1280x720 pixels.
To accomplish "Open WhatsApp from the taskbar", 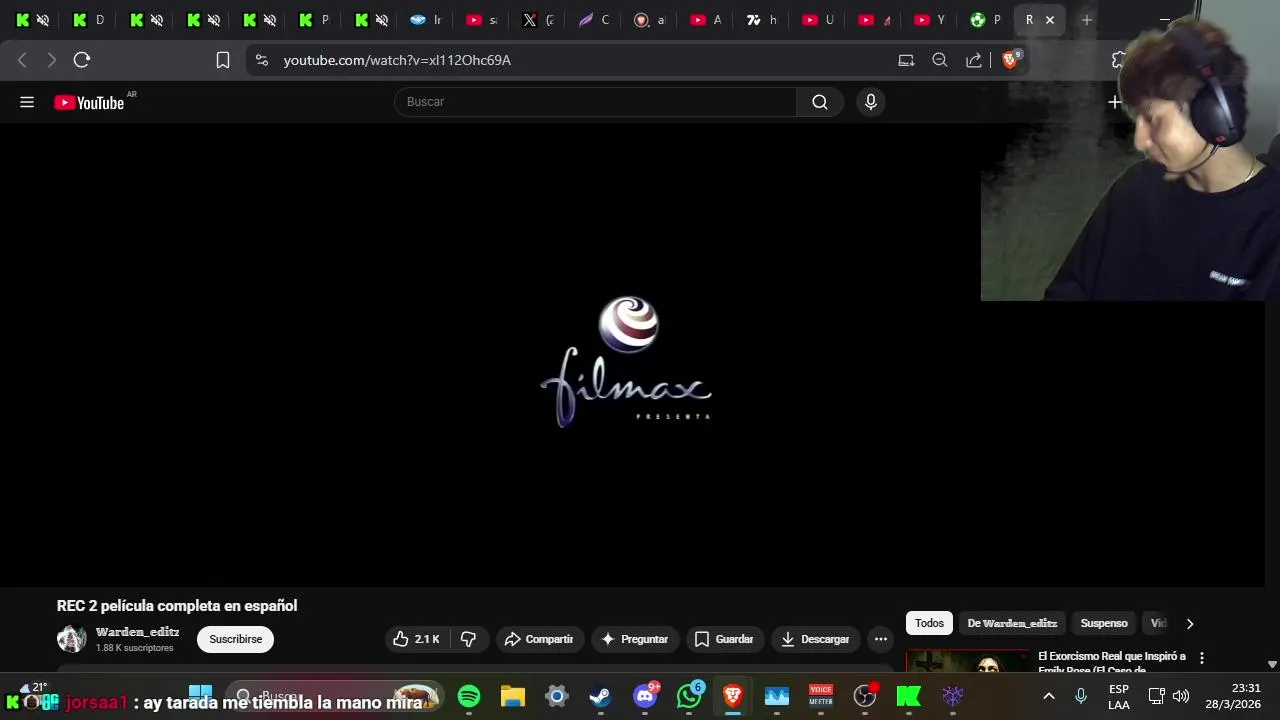I will pos(689,696).
